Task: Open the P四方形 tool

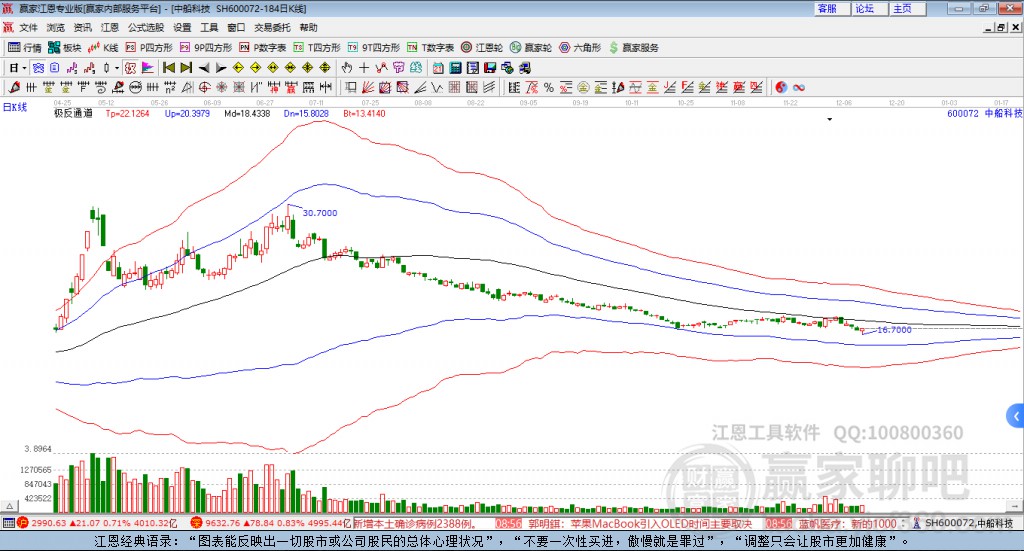Action: pos(149,48)
